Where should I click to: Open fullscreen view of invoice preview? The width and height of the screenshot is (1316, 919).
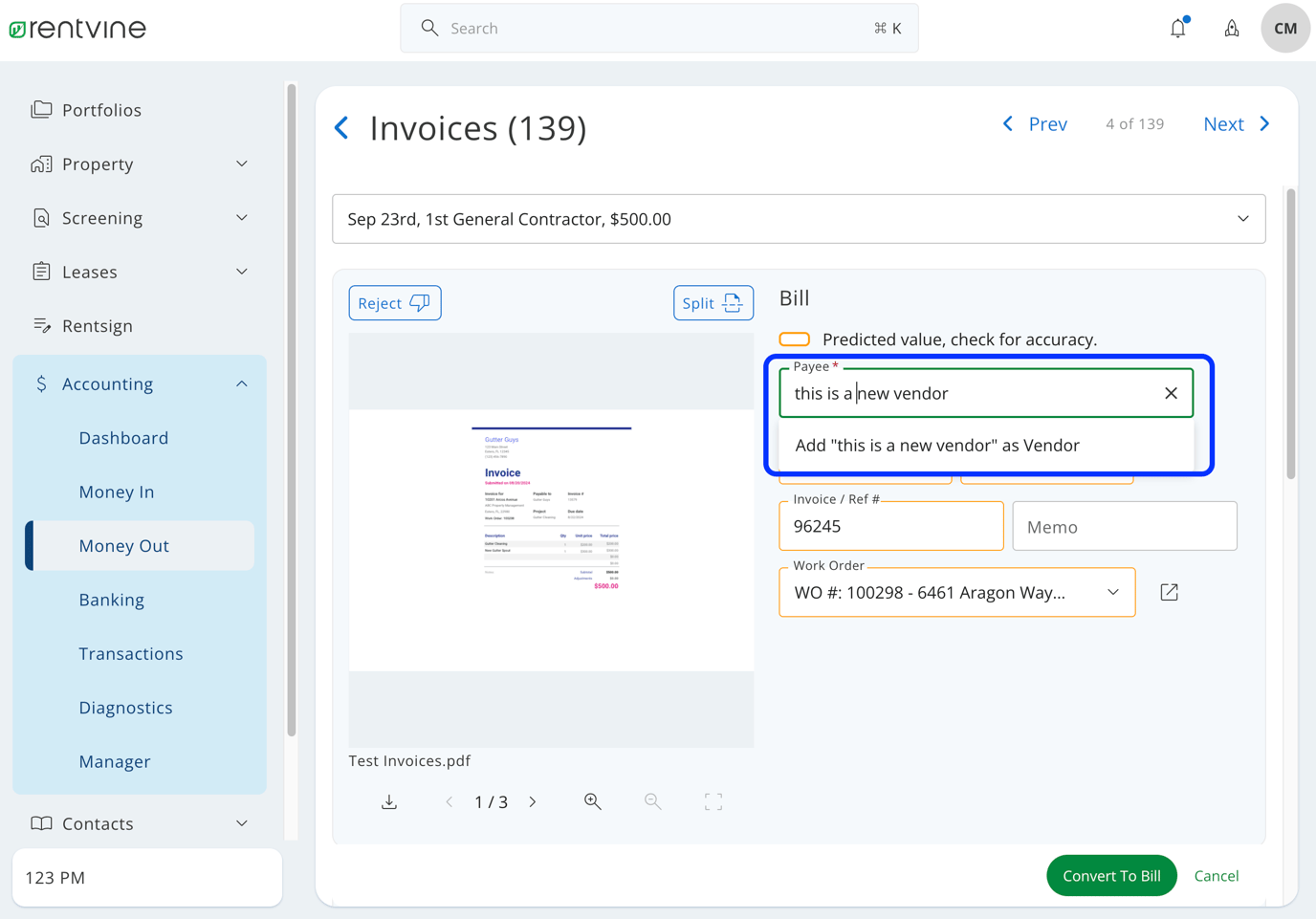(x=713, y=801)
